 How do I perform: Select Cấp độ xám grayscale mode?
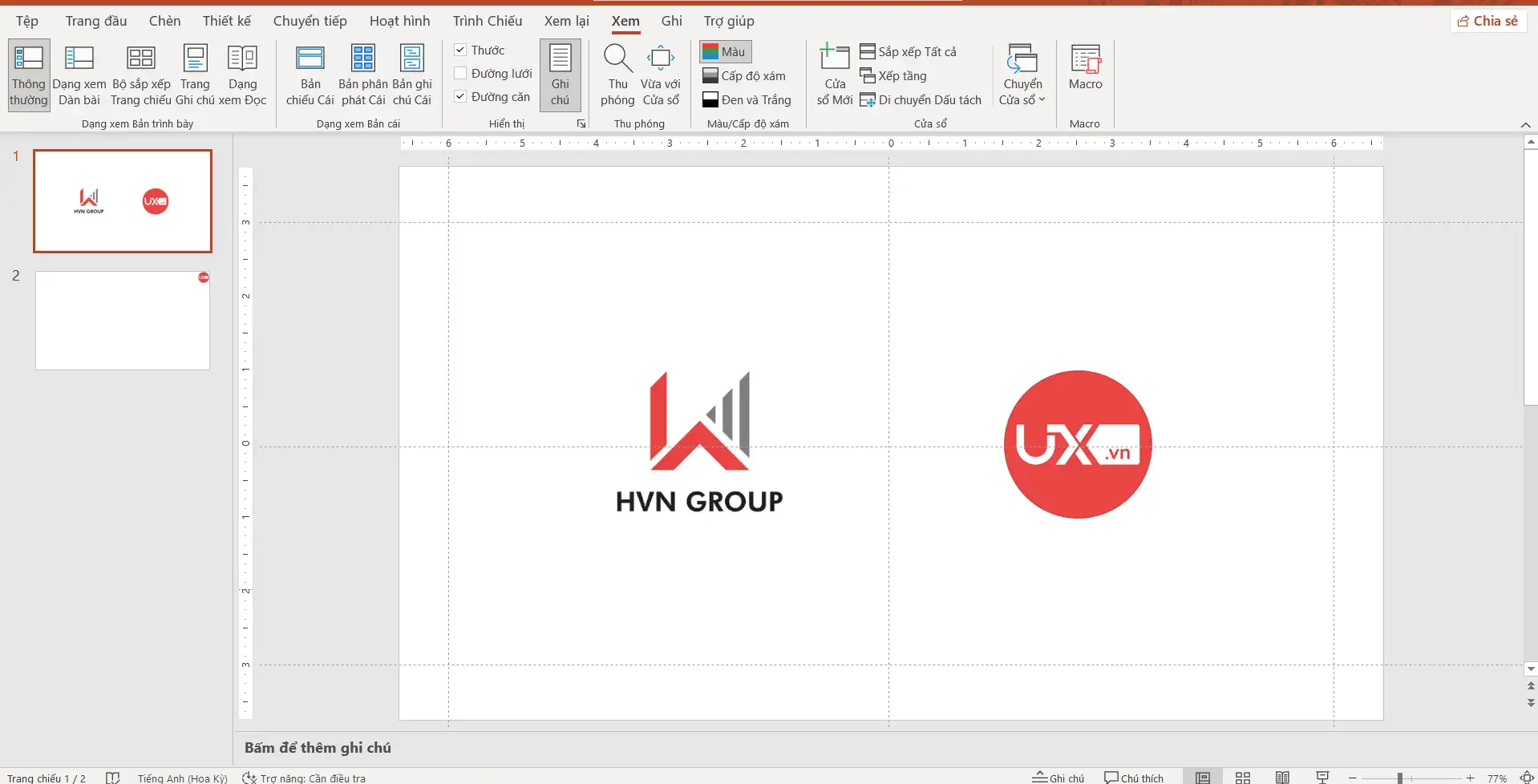pos(744,76)
